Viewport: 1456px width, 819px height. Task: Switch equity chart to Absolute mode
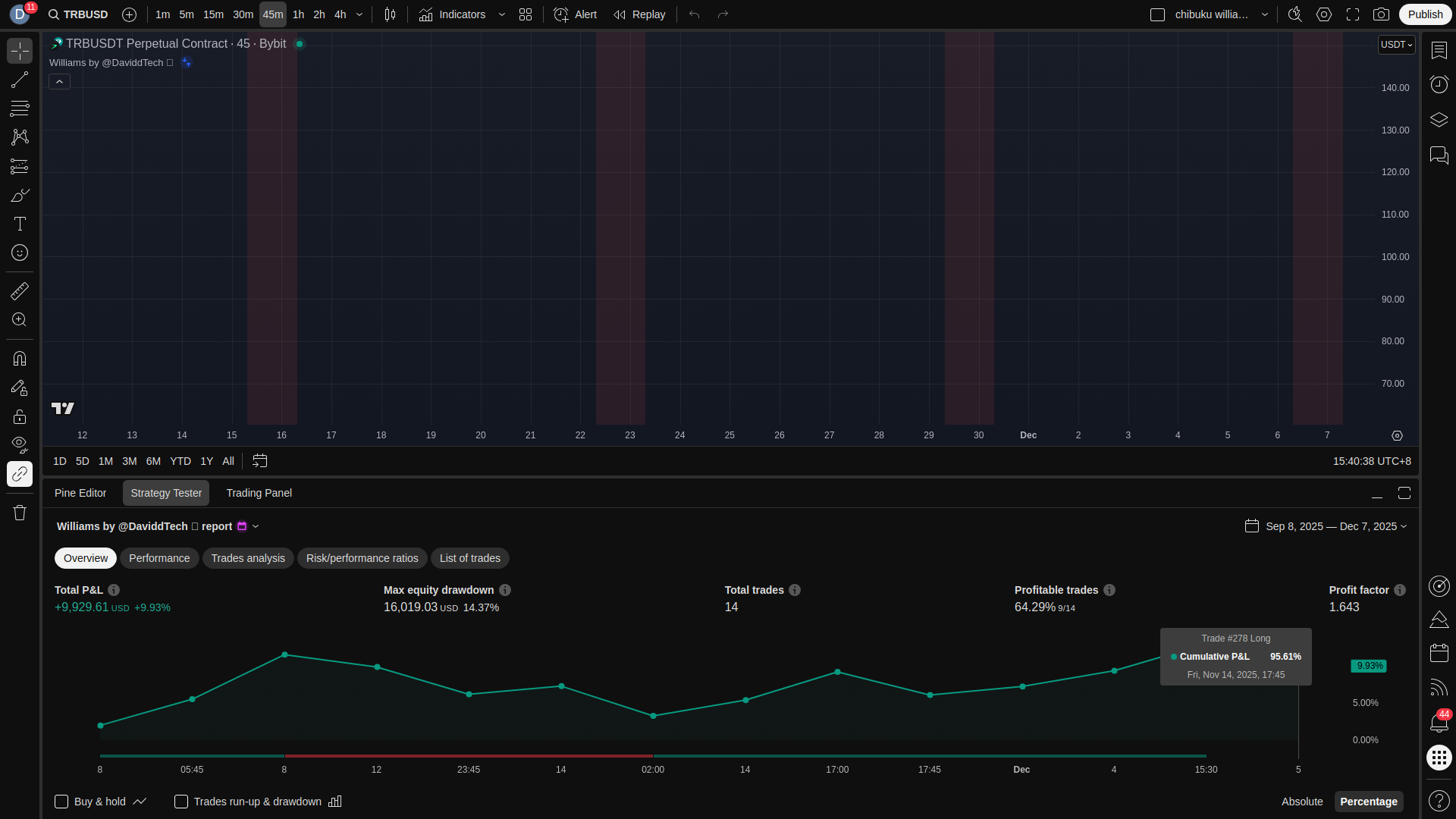(1301, 802)
